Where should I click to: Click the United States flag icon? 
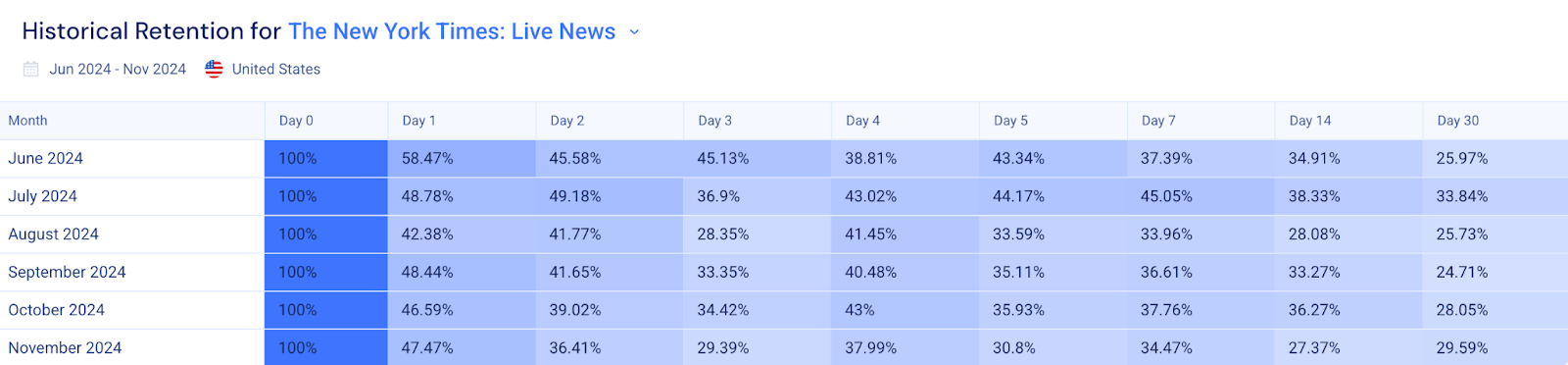[x=214, y=69]
